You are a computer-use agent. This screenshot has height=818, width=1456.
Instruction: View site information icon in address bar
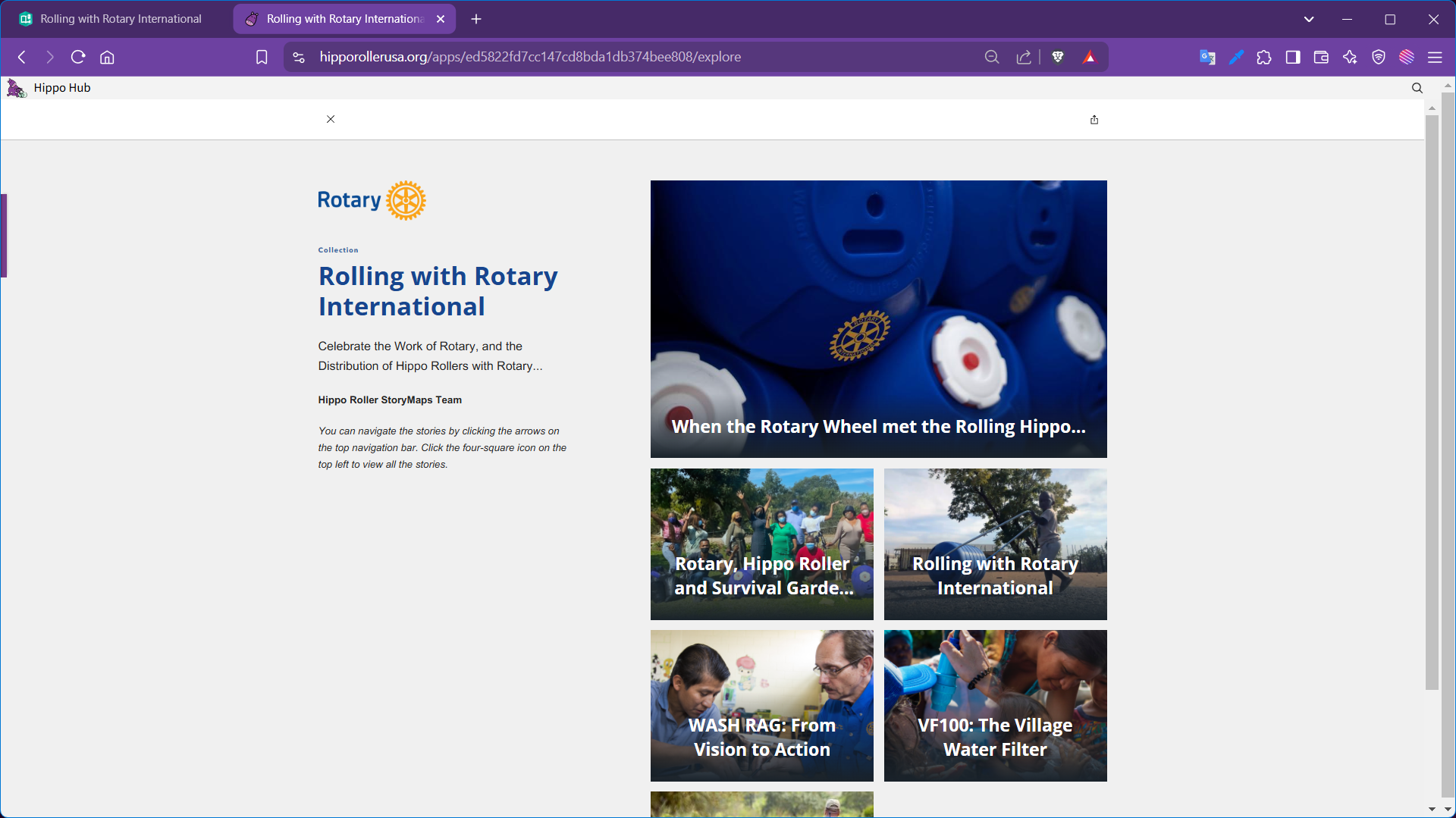pos(299,57)
